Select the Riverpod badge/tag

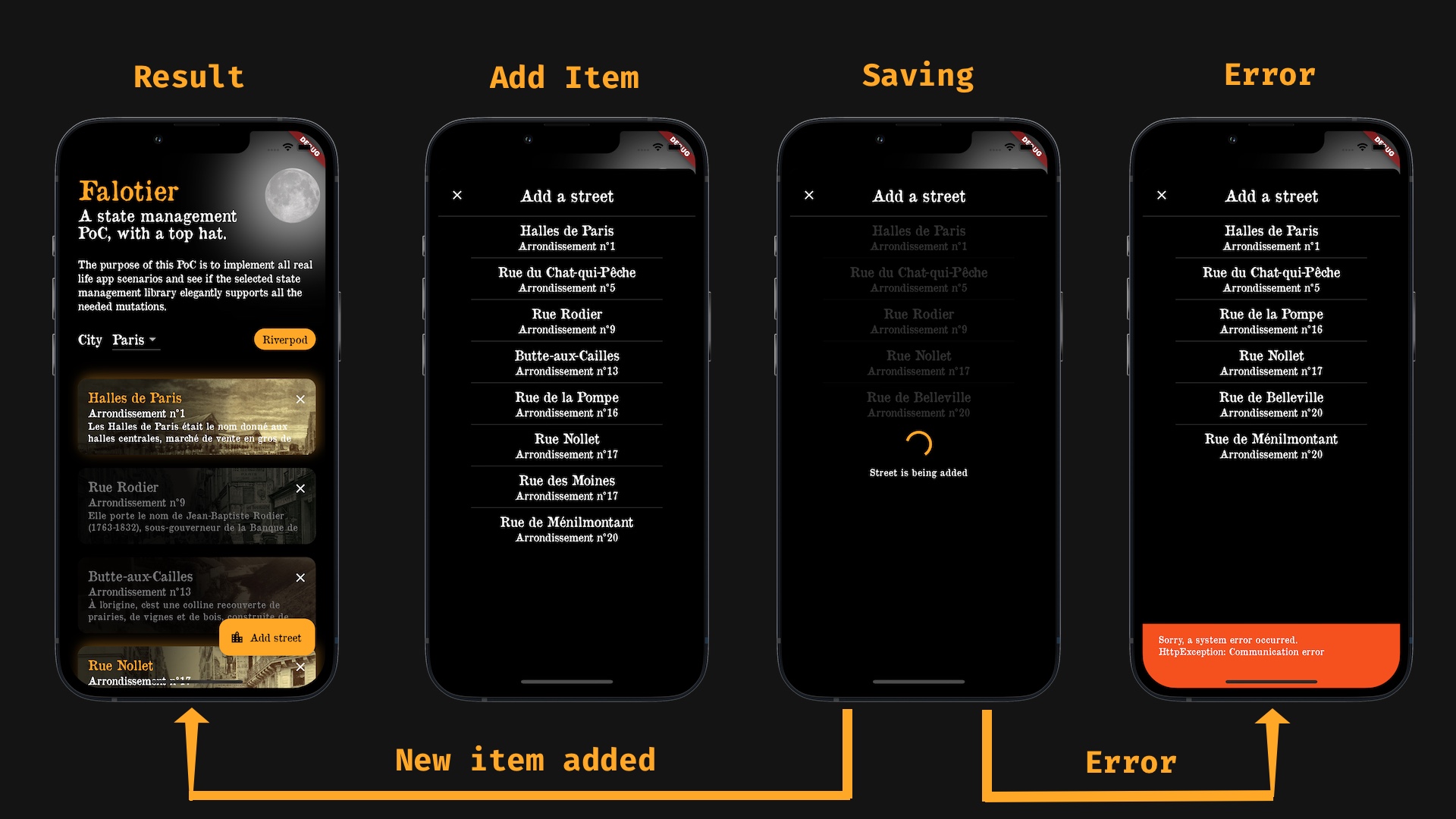click(x=283, y=340)
